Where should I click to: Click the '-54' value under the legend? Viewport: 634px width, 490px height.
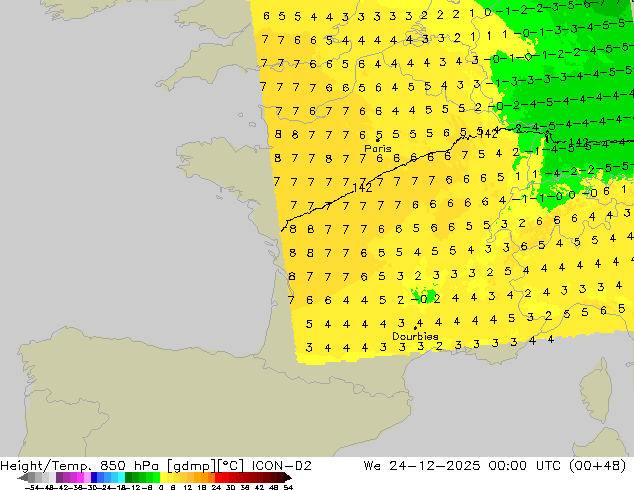(33, 487)
